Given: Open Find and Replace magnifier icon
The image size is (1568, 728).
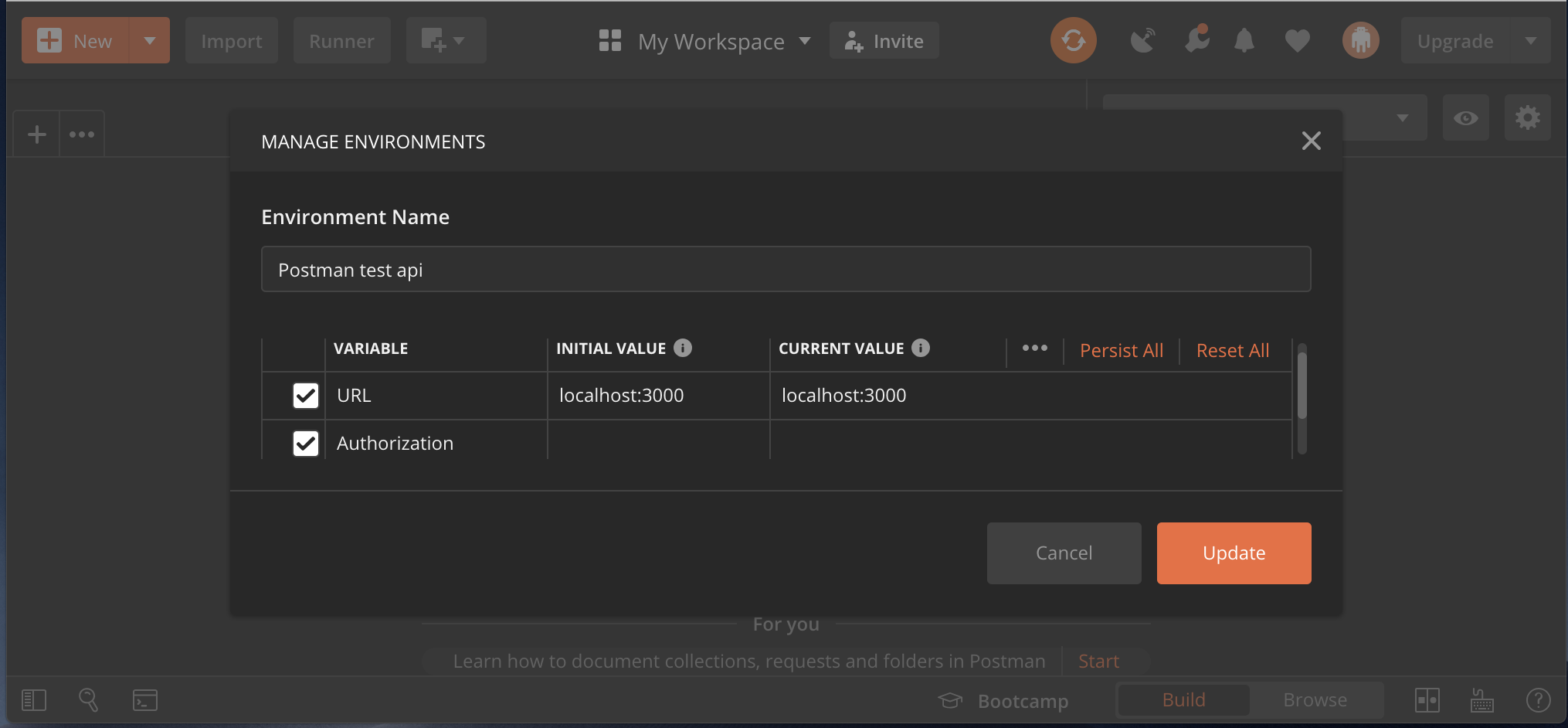Looking at the screenshot, I should 89,700.
